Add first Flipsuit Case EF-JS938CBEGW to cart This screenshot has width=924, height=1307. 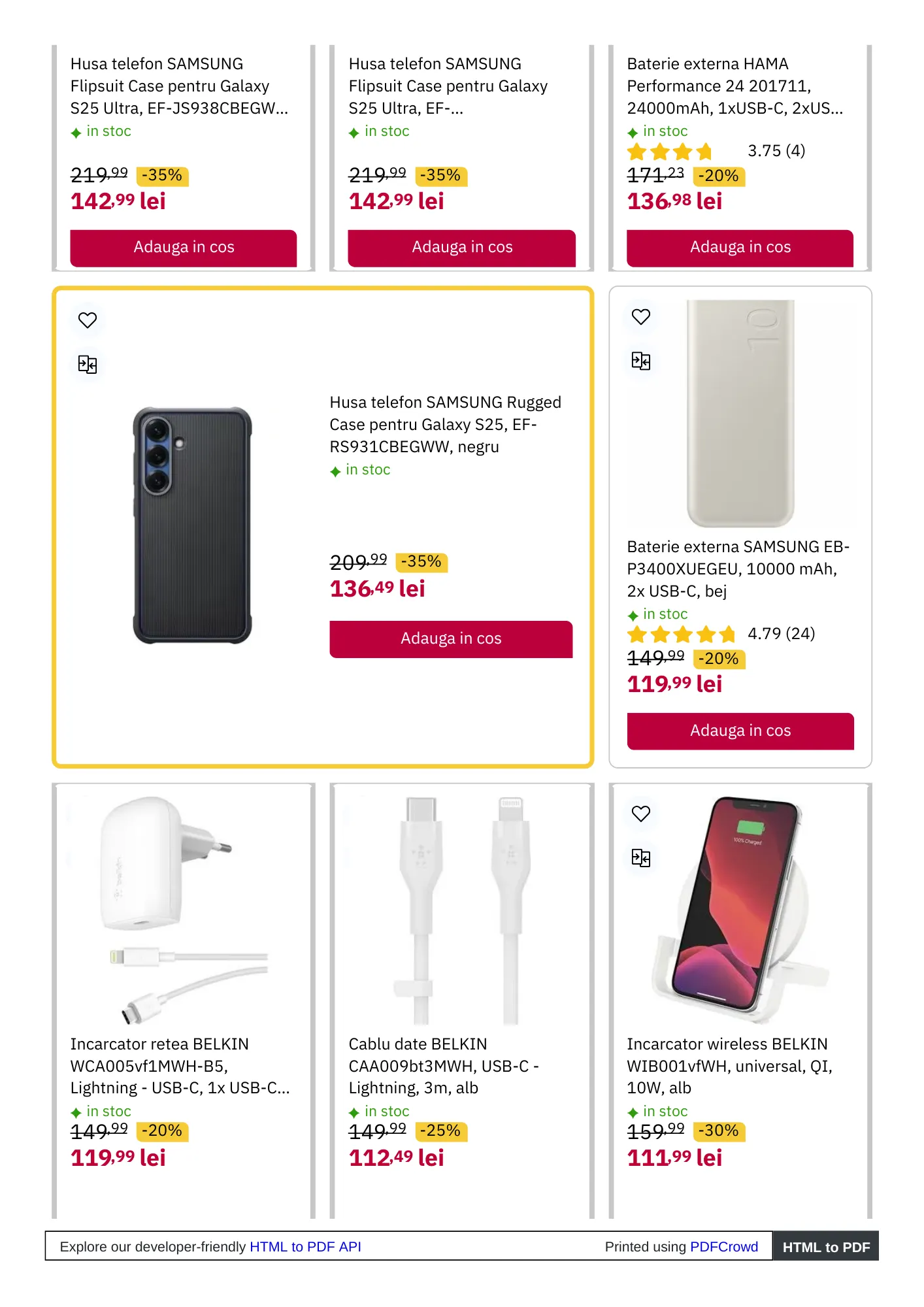(x=184, y=248)
